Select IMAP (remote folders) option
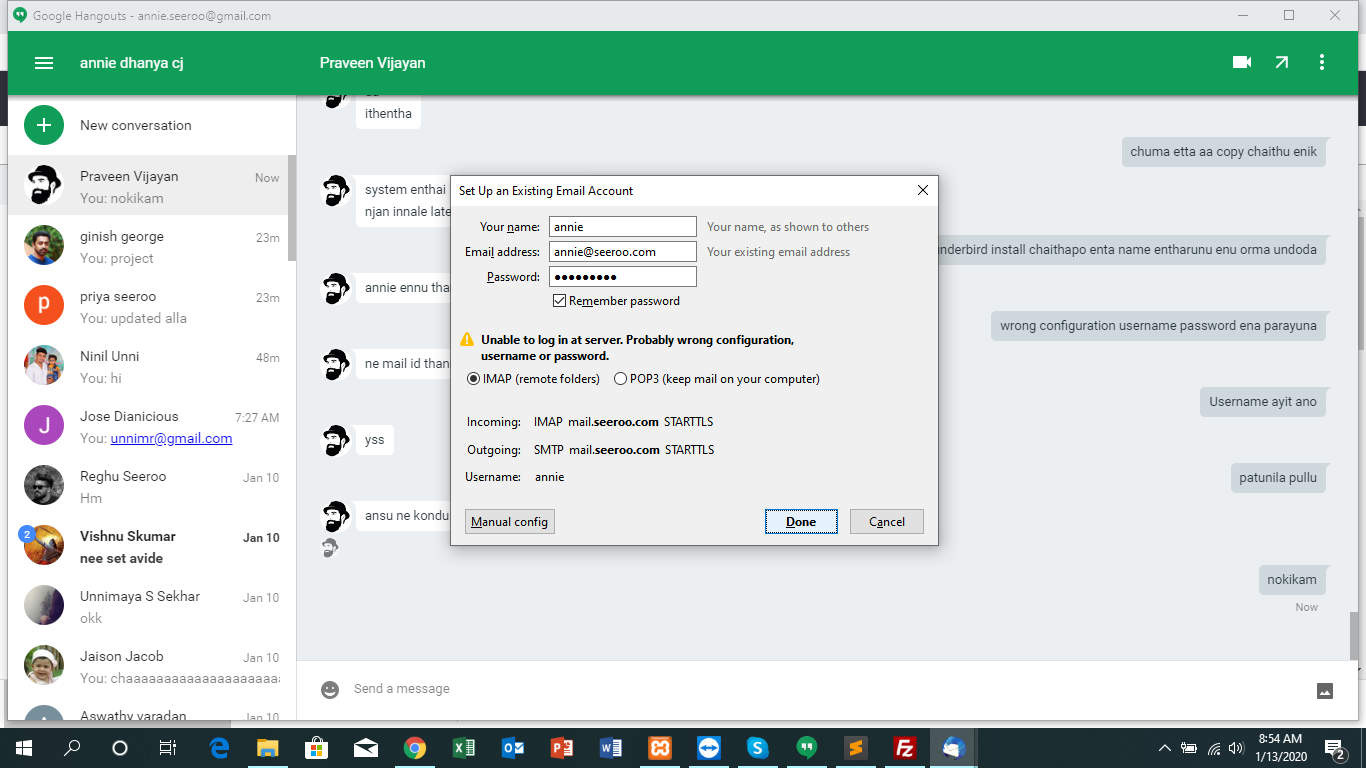 474,379
